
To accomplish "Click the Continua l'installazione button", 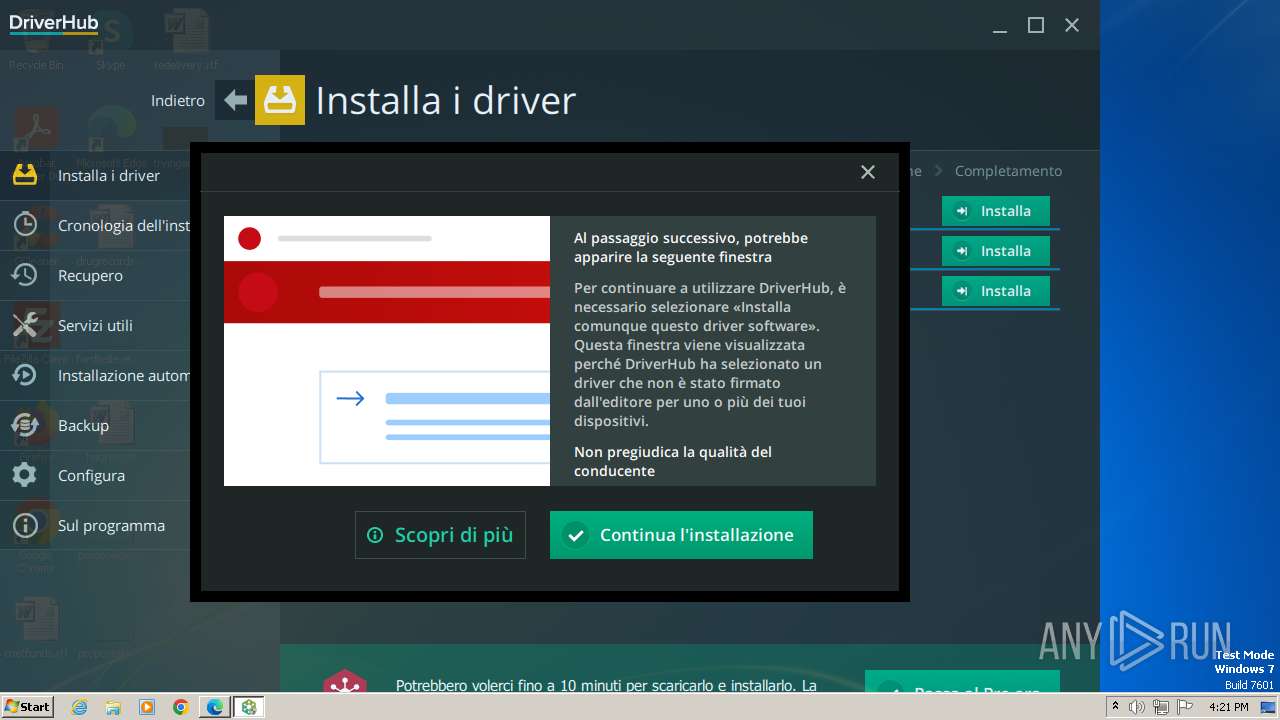I will [681, 535].
